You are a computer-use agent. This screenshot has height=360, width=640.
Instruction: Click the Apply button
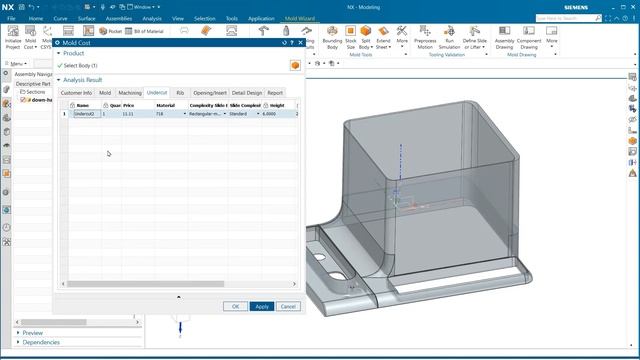[x=262, y=306]
